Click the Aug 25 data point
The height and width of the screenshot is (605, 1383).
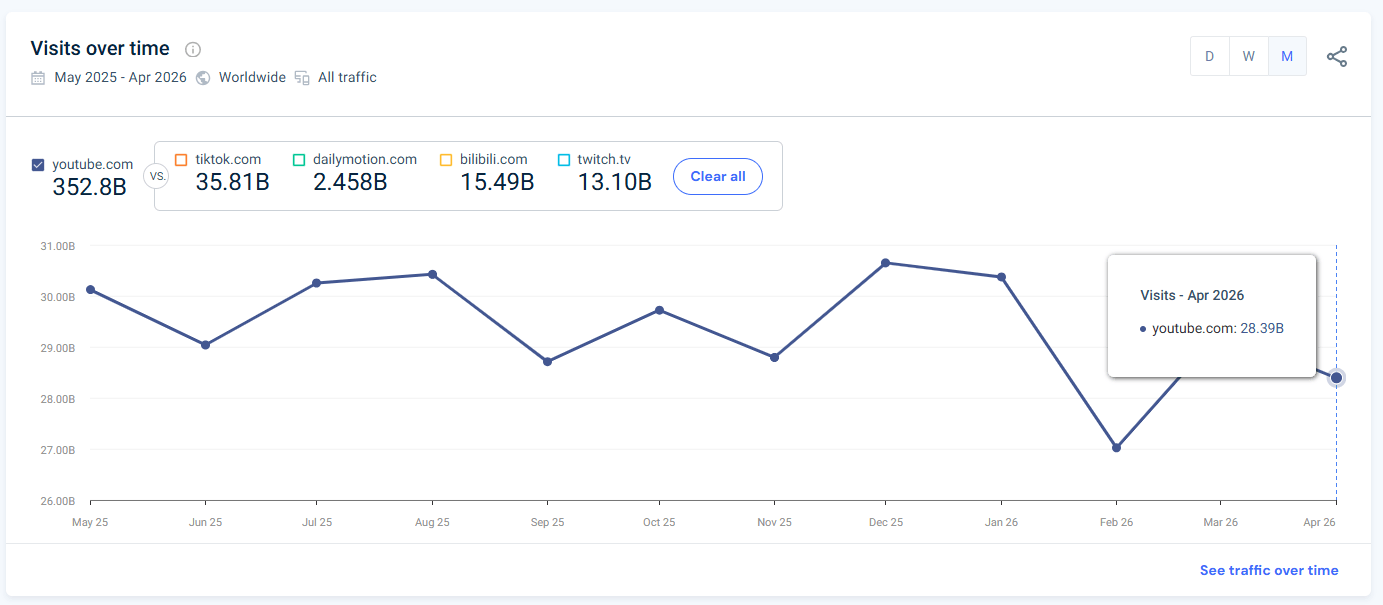click(432, 274)
